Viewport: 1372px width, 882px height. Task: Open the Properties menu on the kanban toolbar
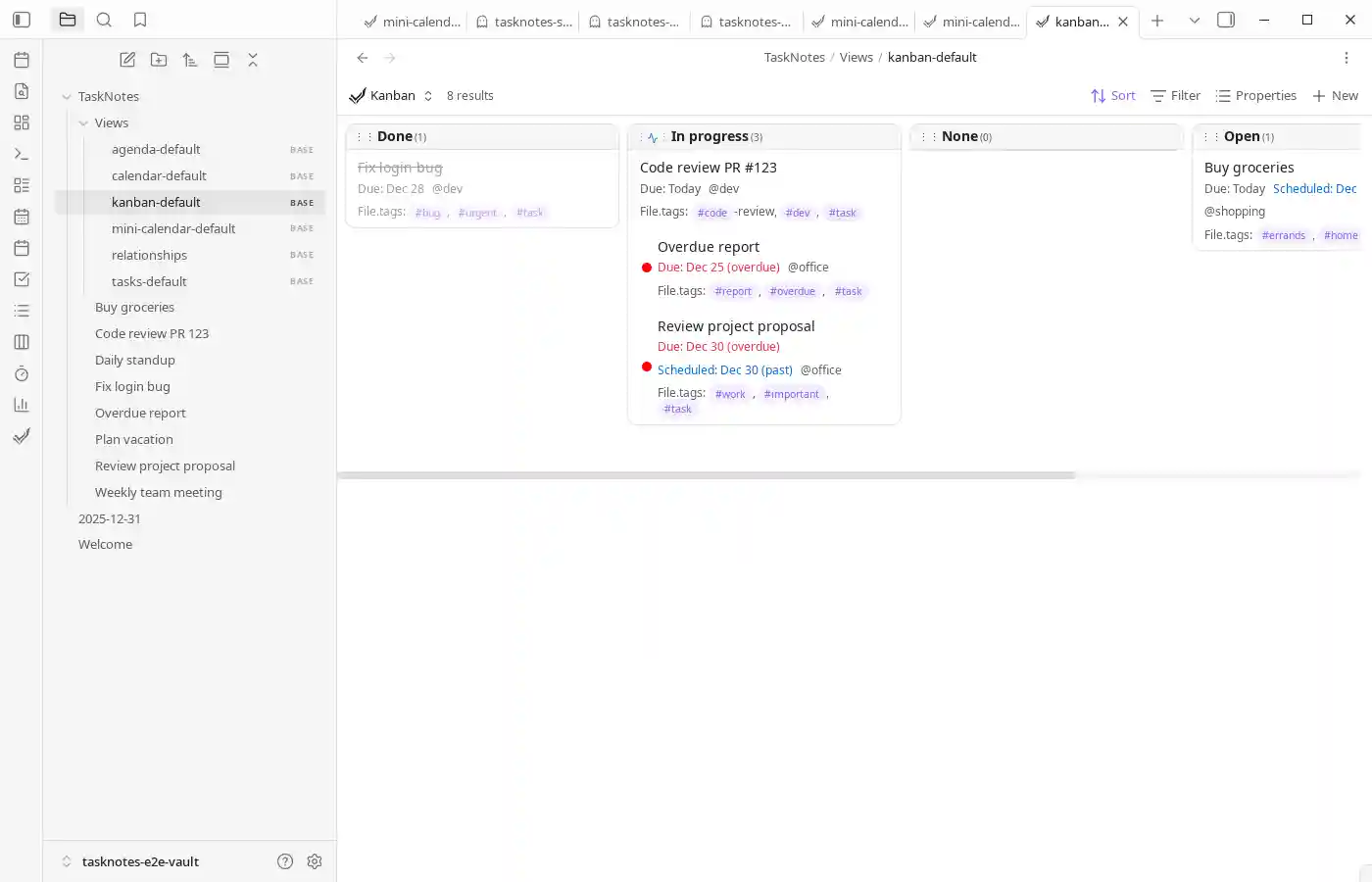[x=1256, y=95]
